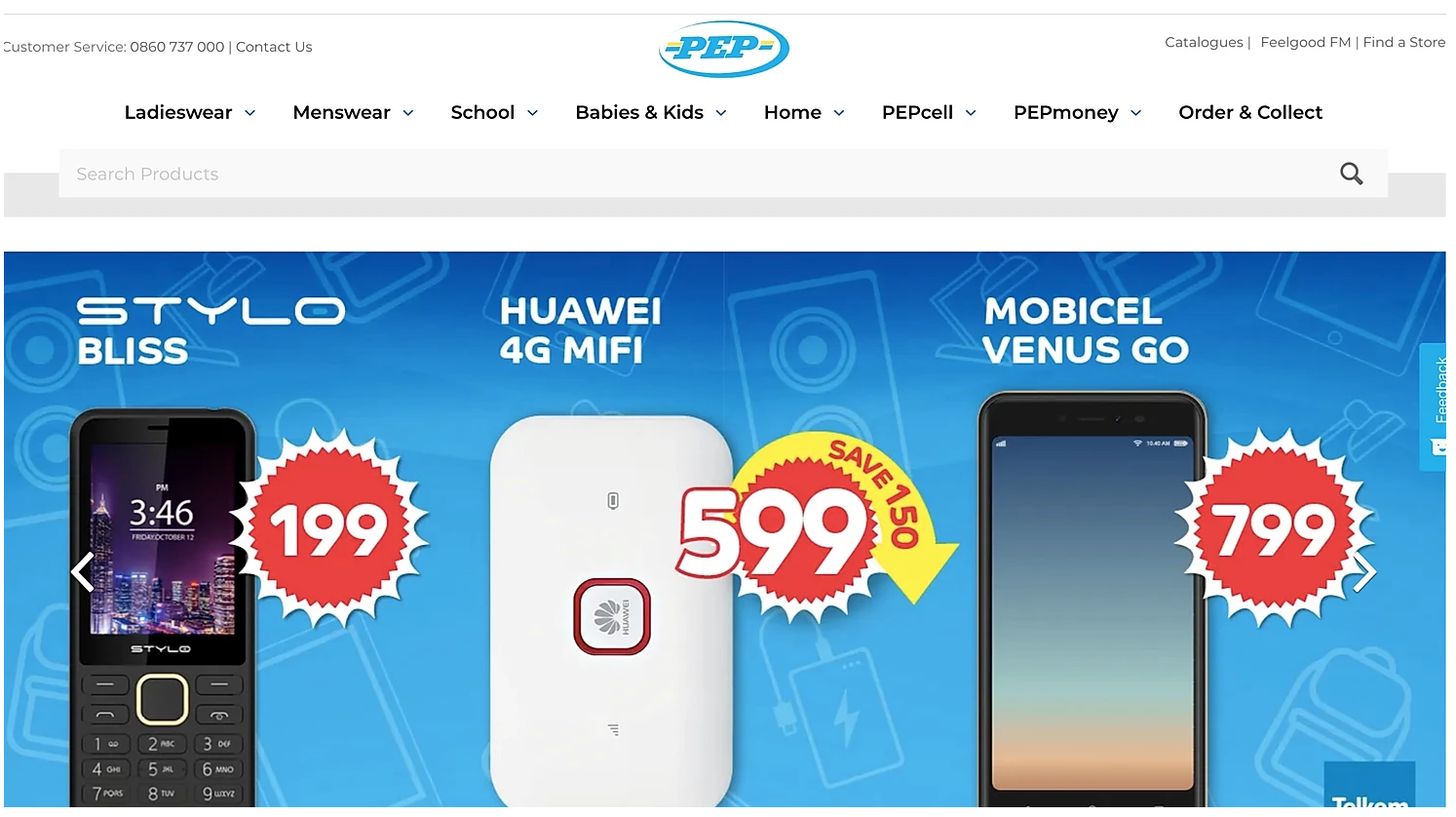Open the School menu
The height and width of the screenshot is (817, 1456).
point(482,112)
